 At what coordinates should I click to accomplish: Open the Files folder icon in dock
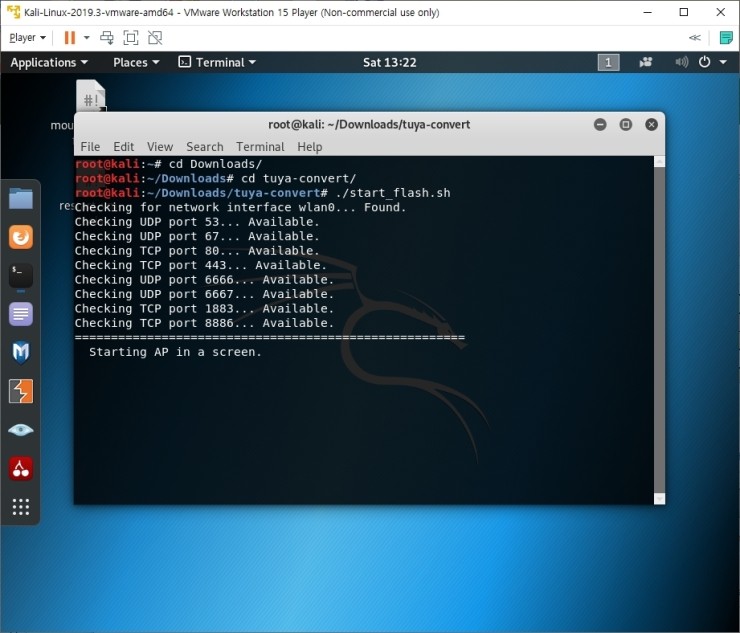click(21, 198)
